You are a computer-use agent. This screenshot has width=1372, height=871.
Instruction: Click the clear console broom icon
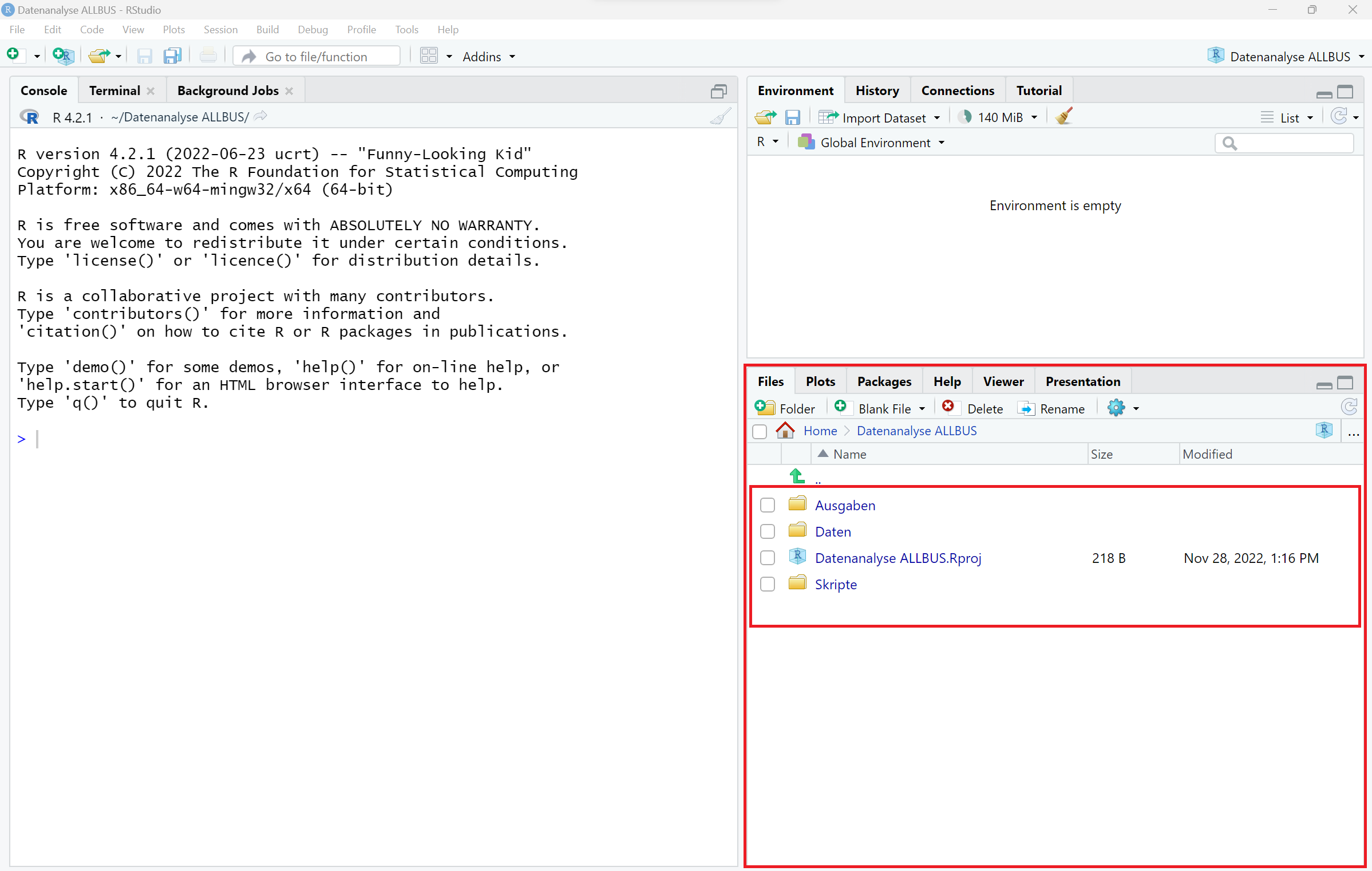point(720,117)
